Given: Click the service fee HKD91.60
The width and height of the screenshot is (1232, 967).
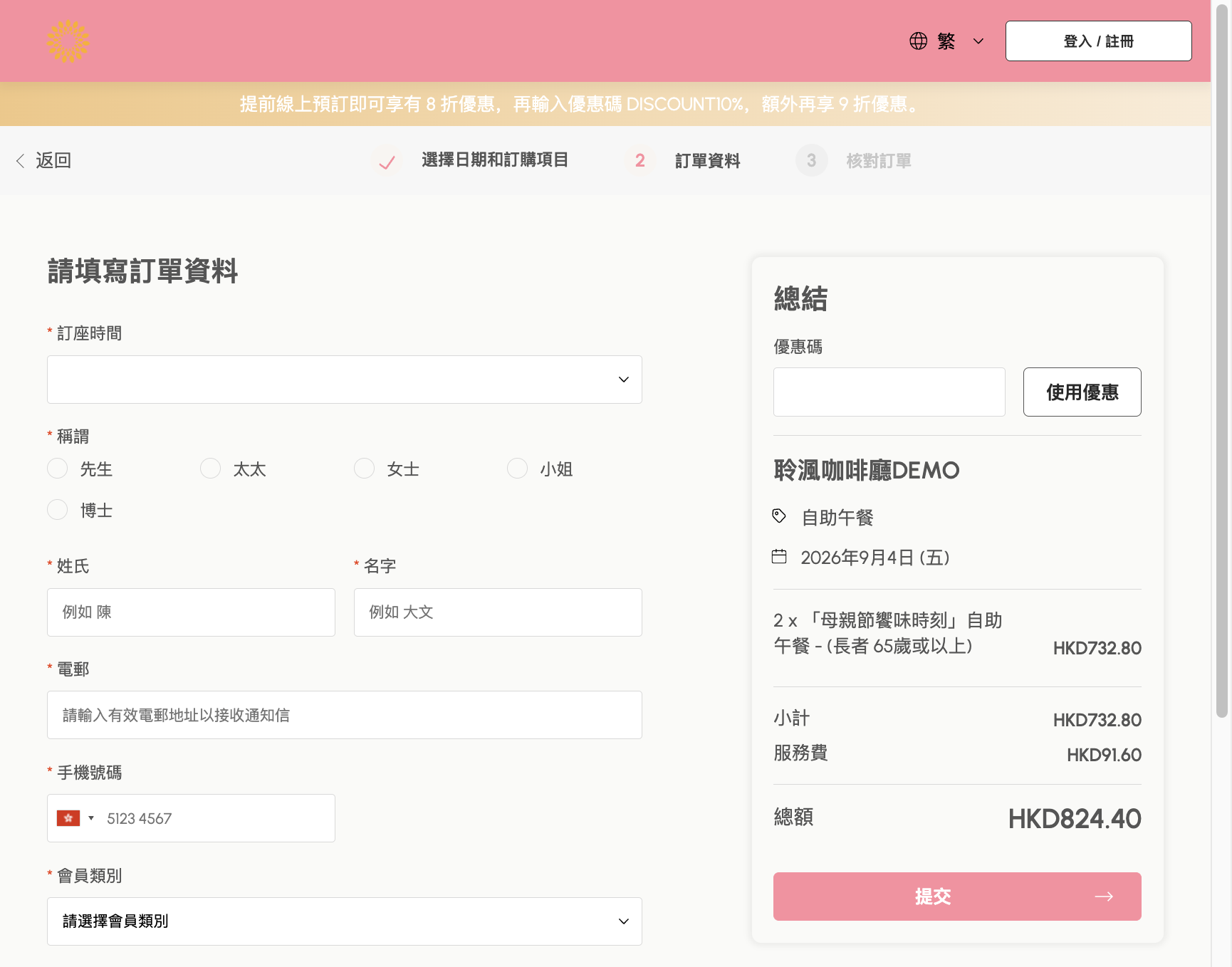Looking at the screenshot, I should (1104, 755).
